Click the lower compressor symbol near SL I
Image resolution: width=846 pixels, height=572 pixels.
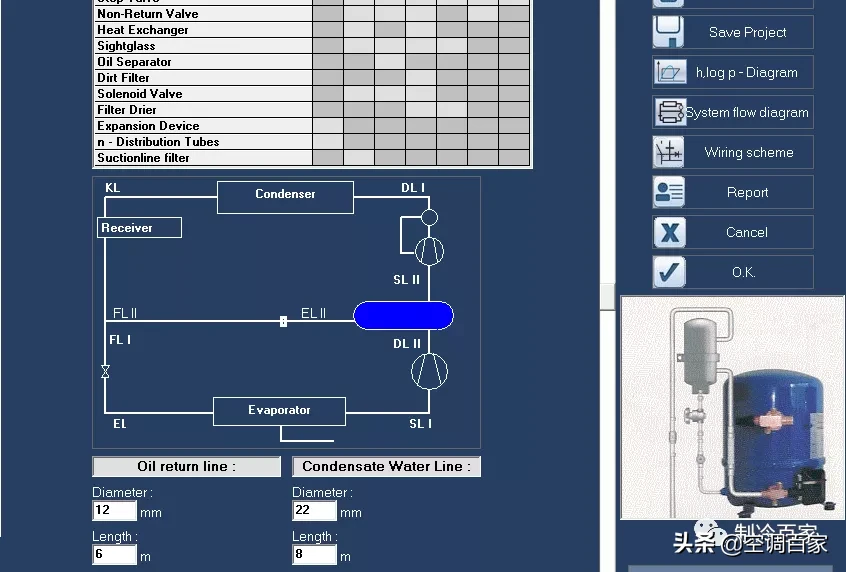point(429,371)
